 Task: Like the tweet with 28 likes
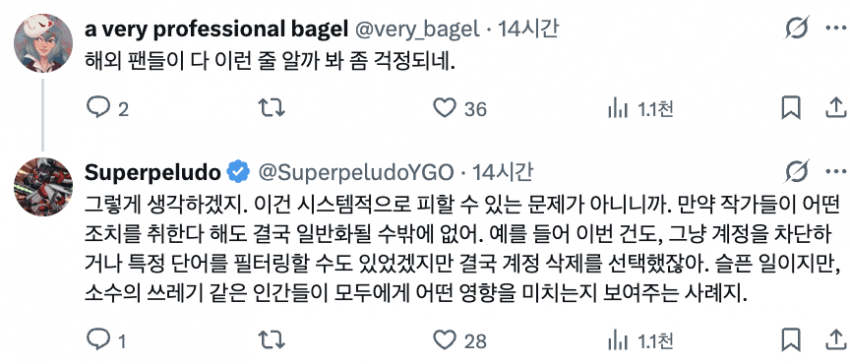point(445,340)
